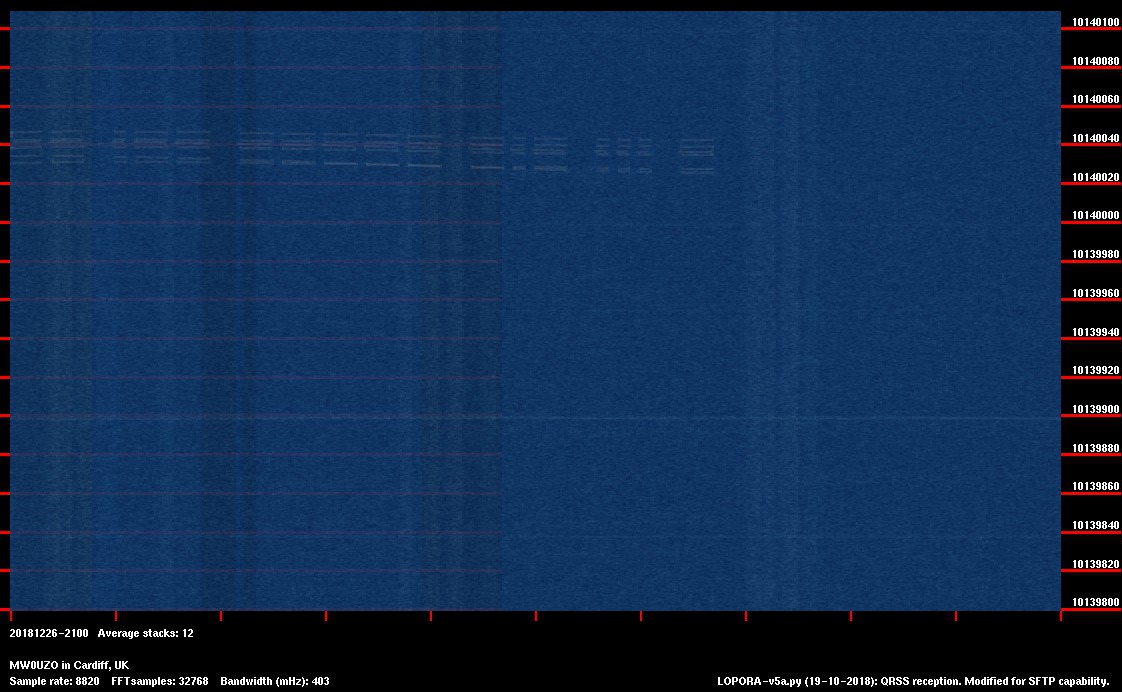Click the LOPORA-v5a.py software credit text
This screenshot has width=1122, height=692.
913,681
